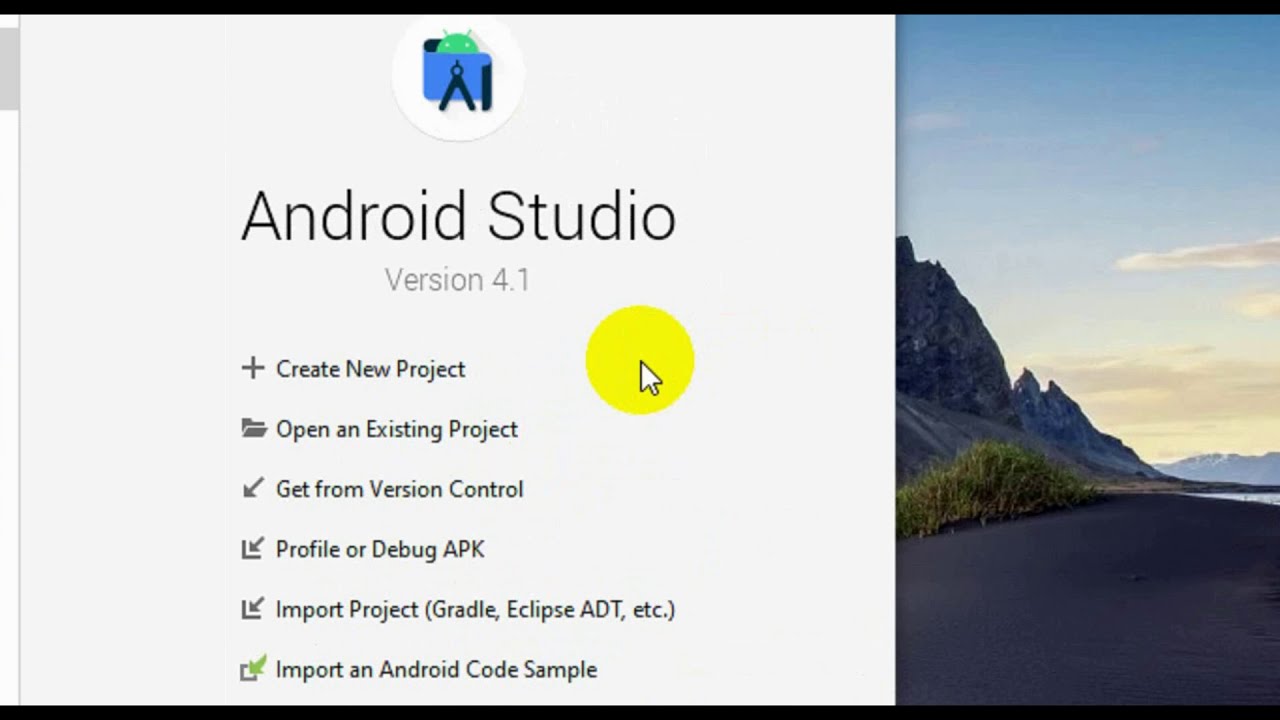Click the arrow icon beside Get from Version Control
This screenshot has width=1280, height=720.
pyautogui.click(x=253, y=488)
